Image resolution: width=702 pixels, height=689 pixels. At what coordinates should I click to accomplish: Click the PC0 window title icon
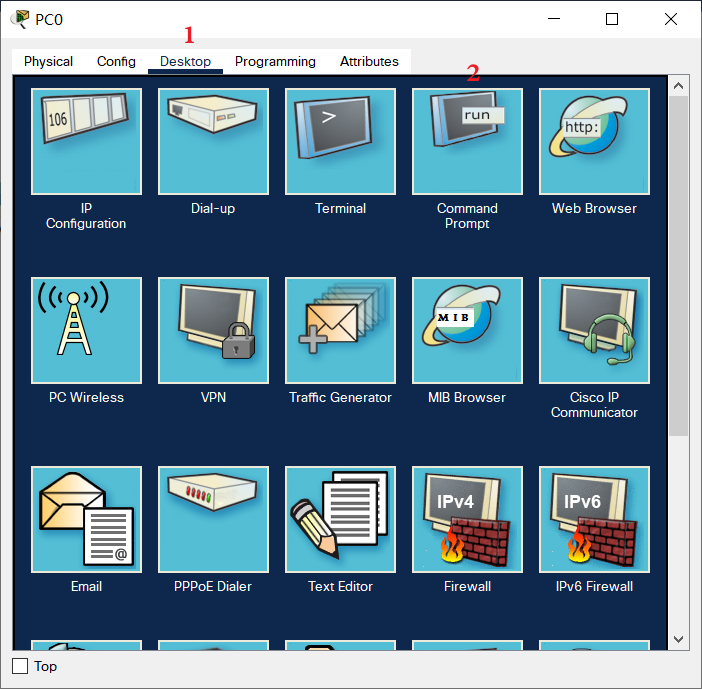point(20,19)
